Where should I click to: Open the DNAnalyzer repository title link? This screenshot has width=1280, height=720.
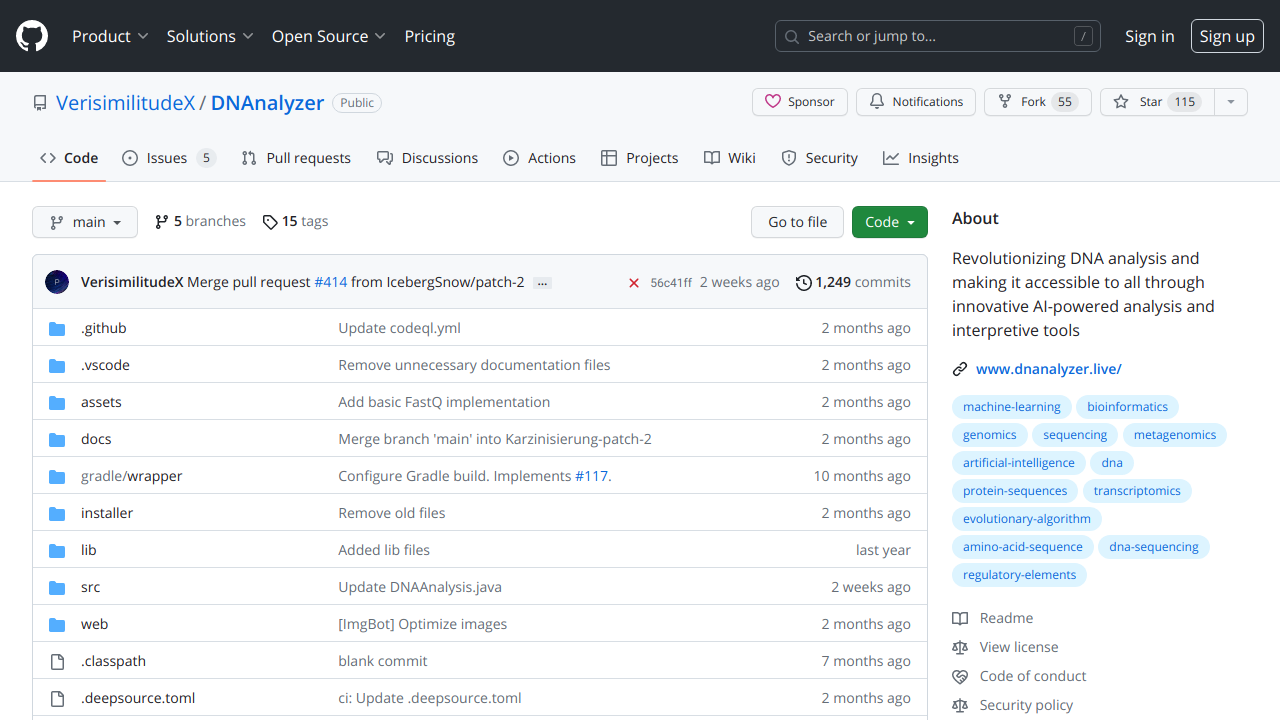tap(268, 103)
